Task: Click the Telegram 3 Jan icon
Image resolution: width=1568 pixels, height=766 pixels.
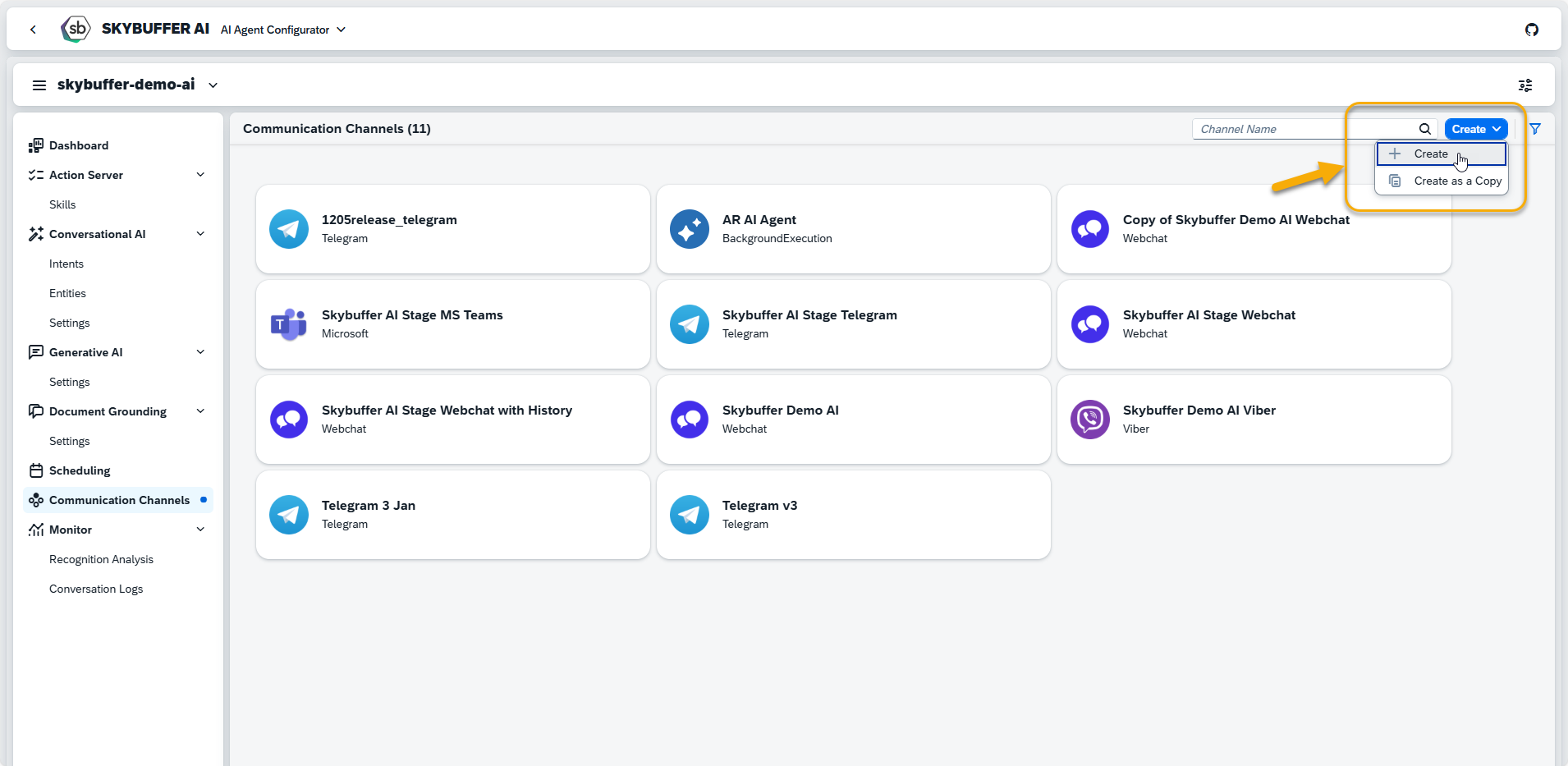Action: pos(289,515)
